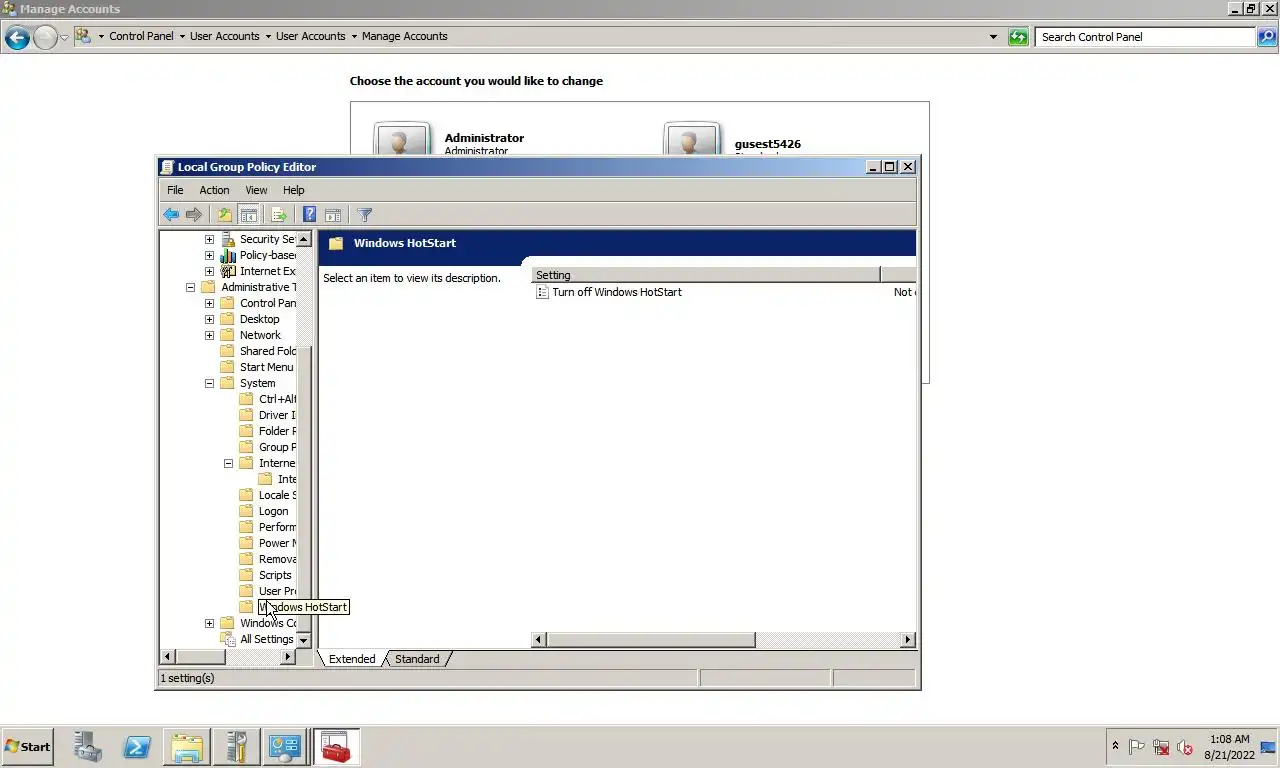Select the Administrator account picture
This screenshot has height=768, width=1280.
point(402,139)
